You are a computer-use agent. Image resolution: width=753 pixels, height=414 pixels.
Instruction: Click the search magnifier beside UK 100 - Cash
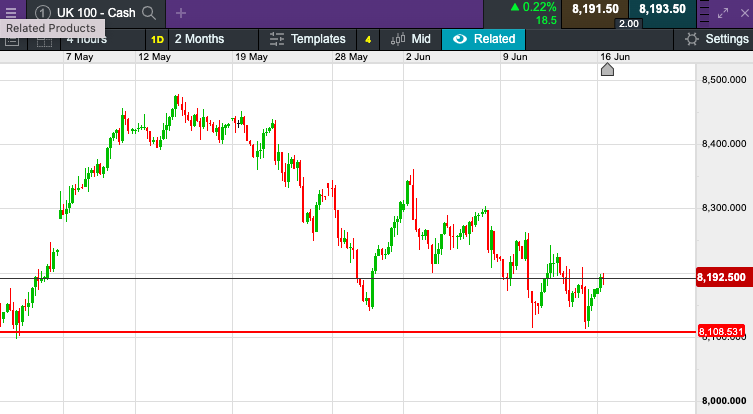pos(149,13)
